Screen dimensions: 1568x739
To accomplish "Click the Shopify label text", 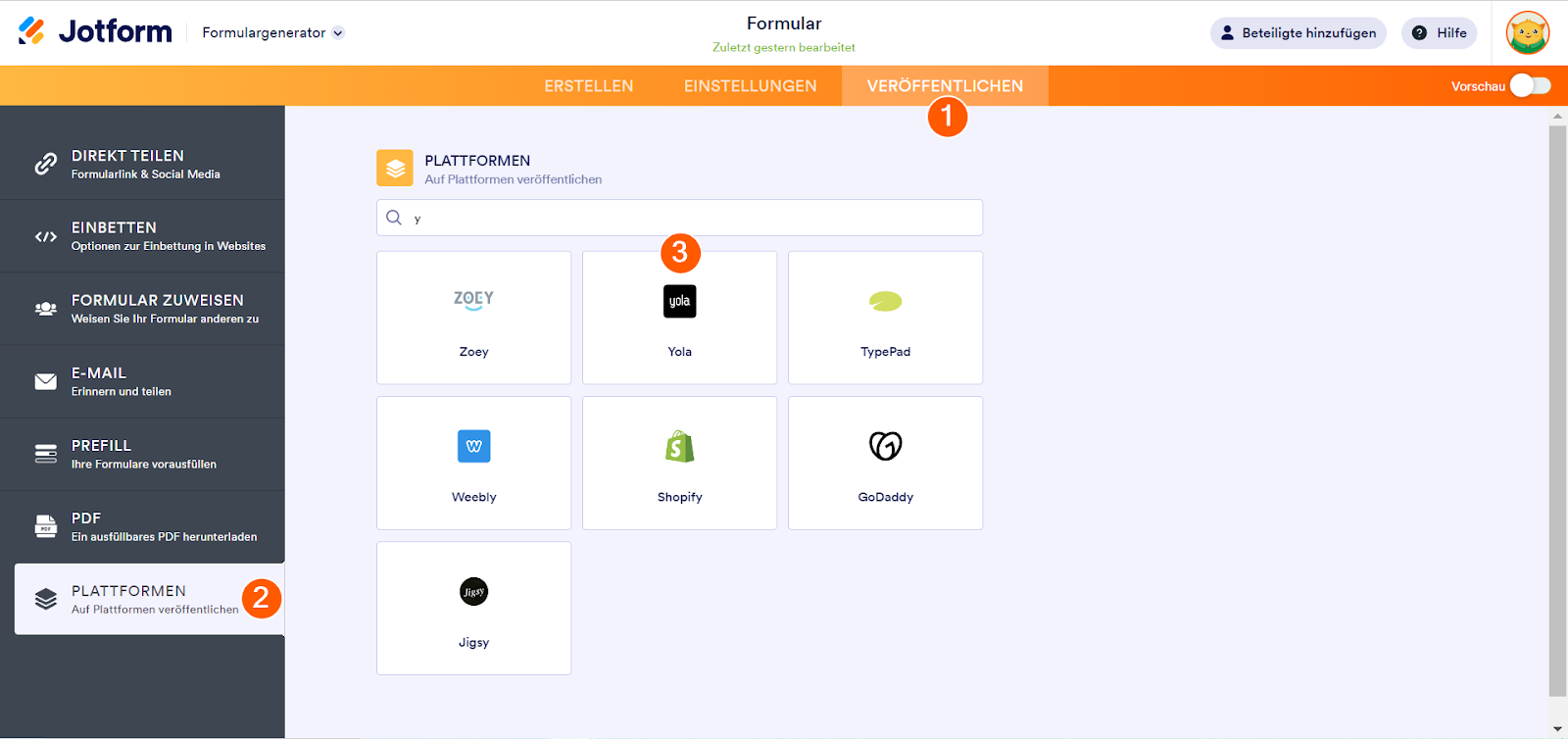I will click(680, 497).
